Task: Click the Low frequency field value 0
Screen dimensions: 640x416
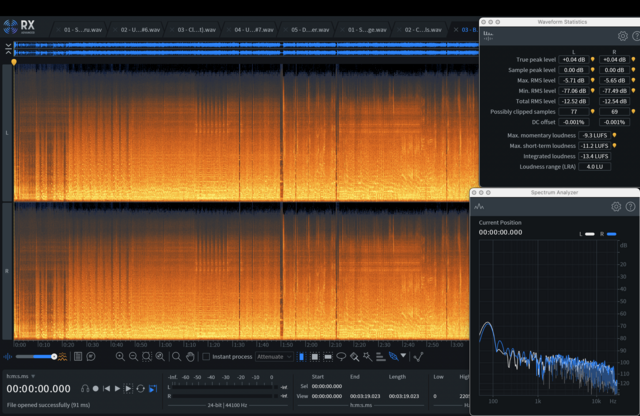Action: (x=435, y=396)
